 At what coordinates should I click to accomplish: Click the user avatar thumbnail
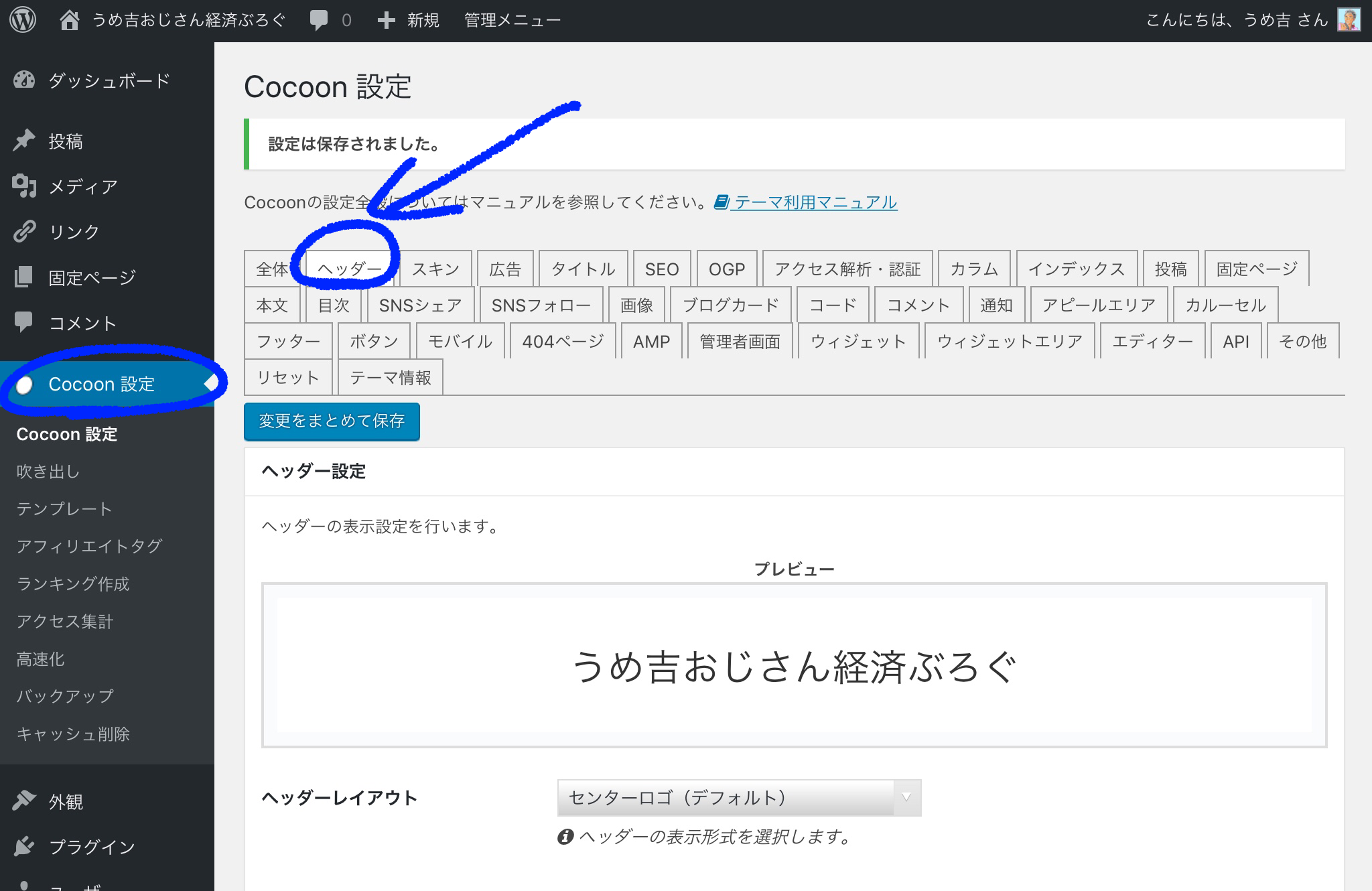point(1349,20)
